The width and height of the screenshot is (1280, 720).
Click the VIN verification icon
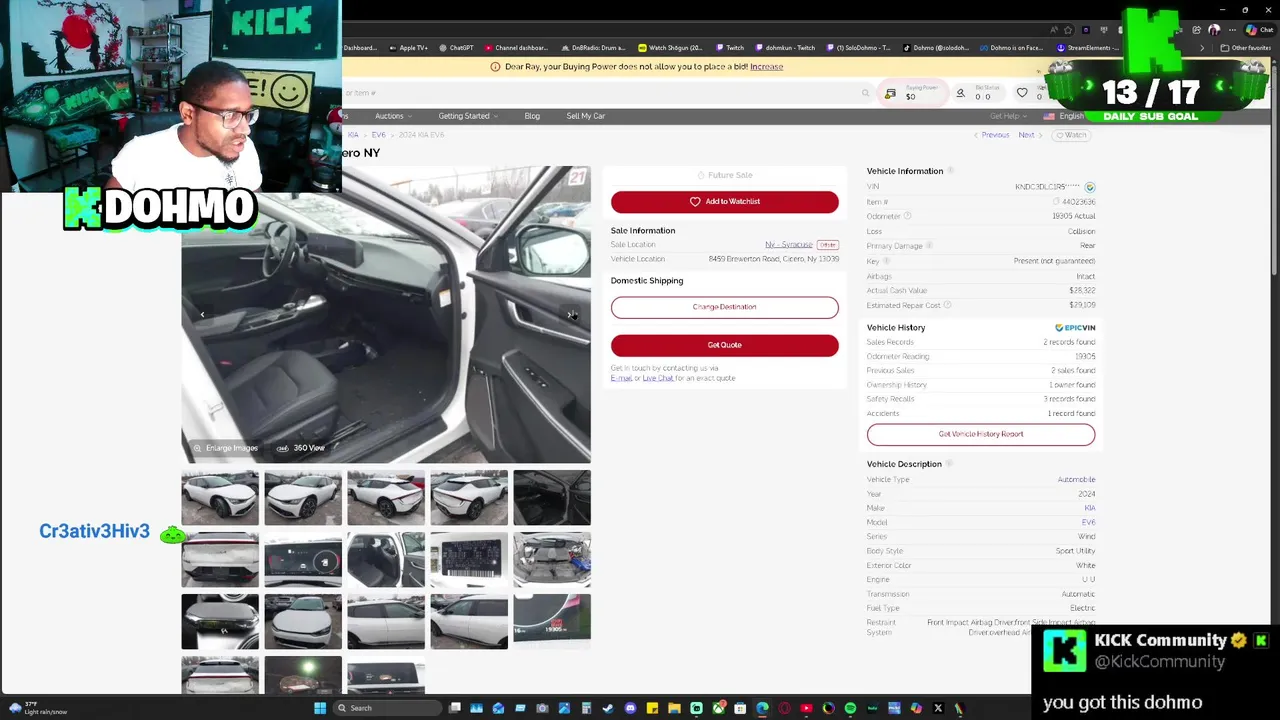click(x=1090, y=187)
